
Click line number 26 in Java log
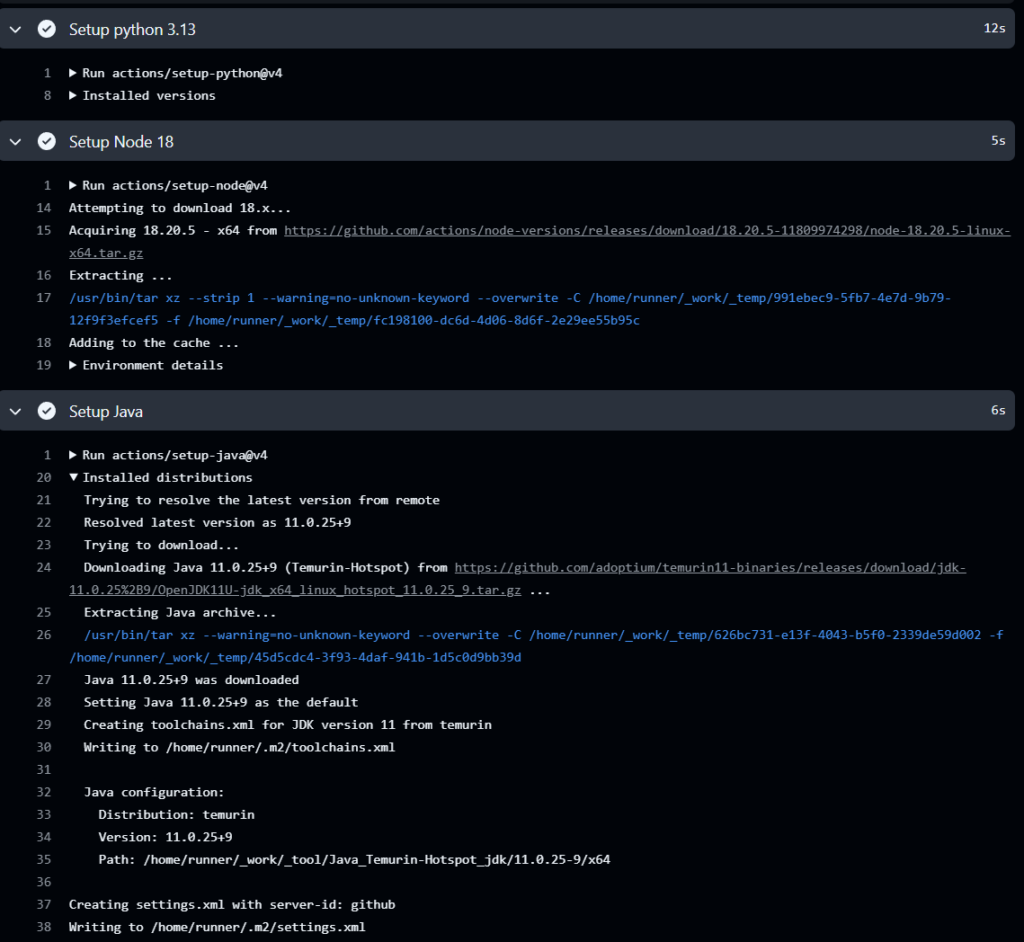[x=44, y=635]
